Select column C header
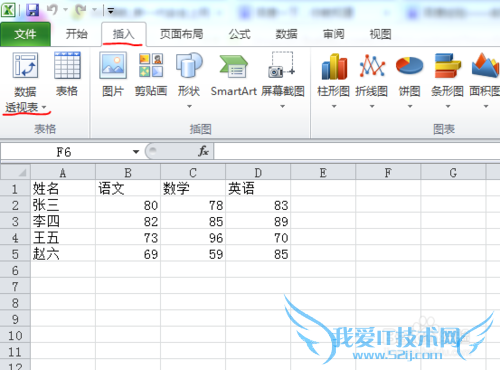Image resolution: width=500 pixels, height=370 pixels. pyautogui.click(x=193, y=172)
